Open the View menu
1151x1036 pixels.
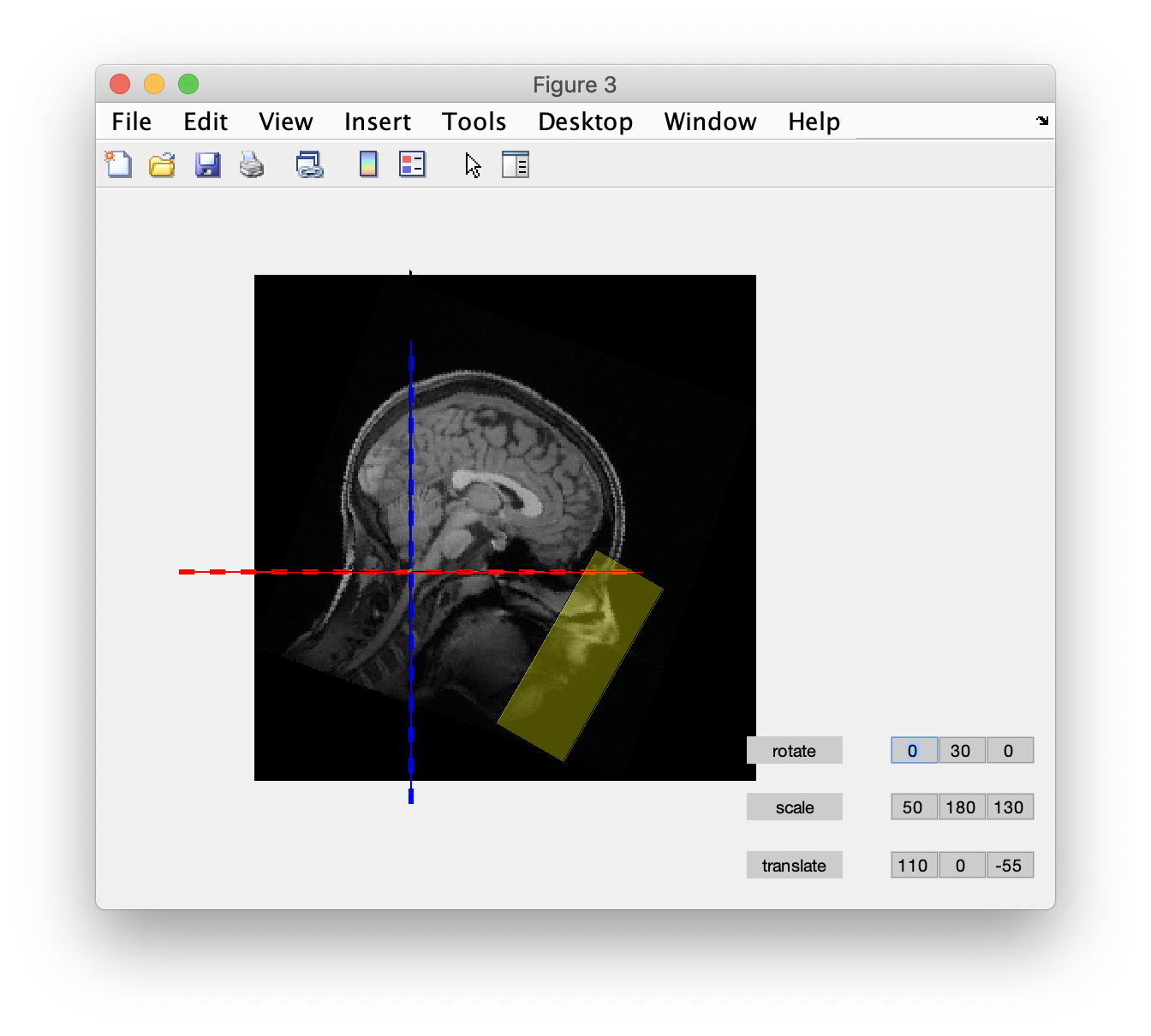point(286,122)
